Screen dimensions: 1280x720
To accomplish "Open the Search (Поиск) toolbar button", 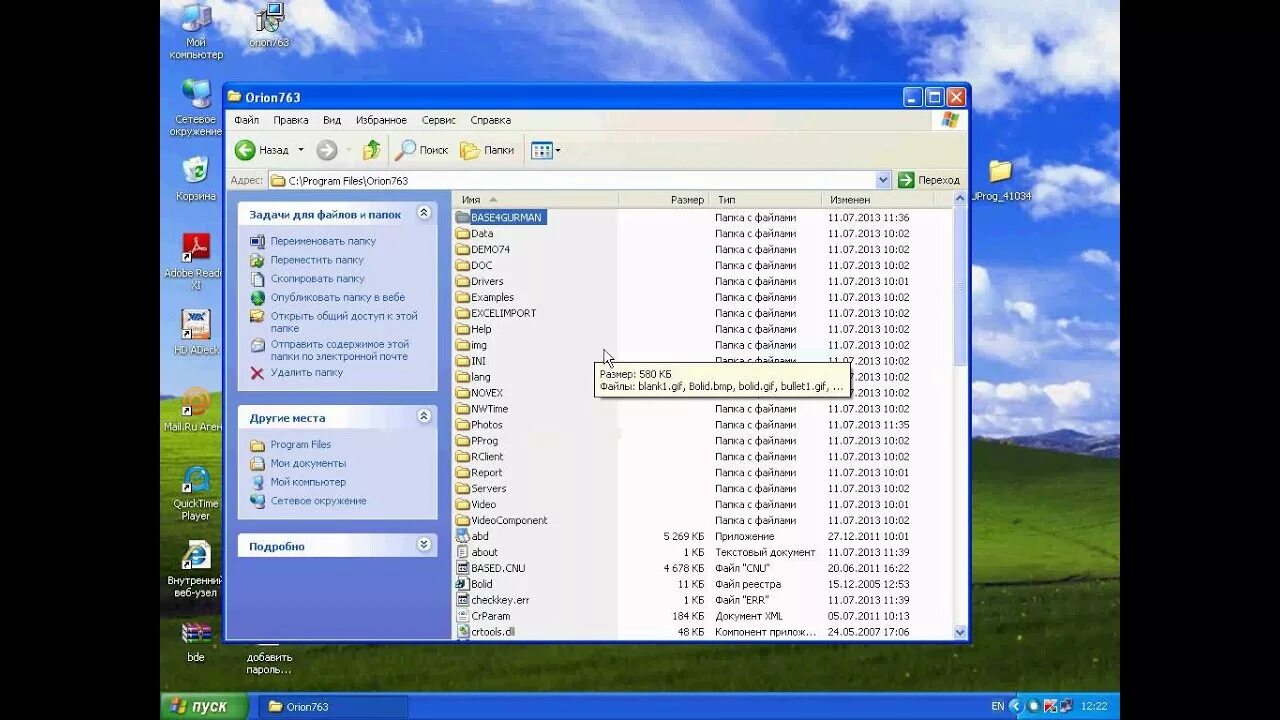I will point(421,150).
